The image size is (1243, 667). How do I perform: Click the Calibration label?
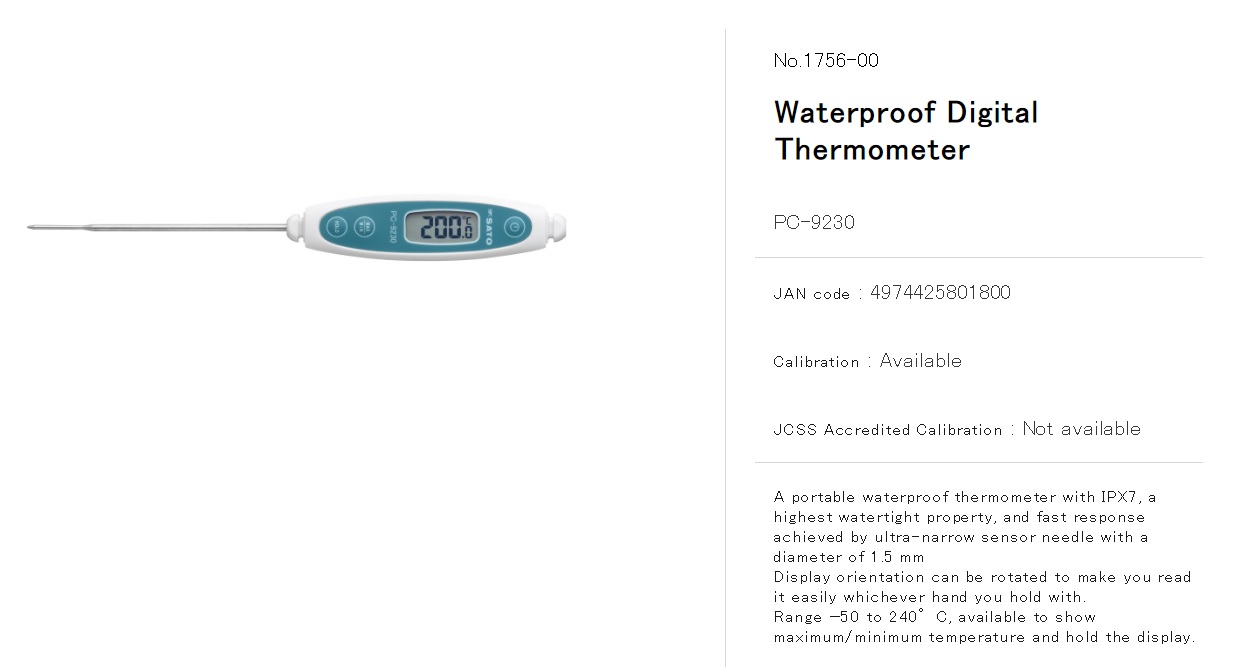point(816,362)
